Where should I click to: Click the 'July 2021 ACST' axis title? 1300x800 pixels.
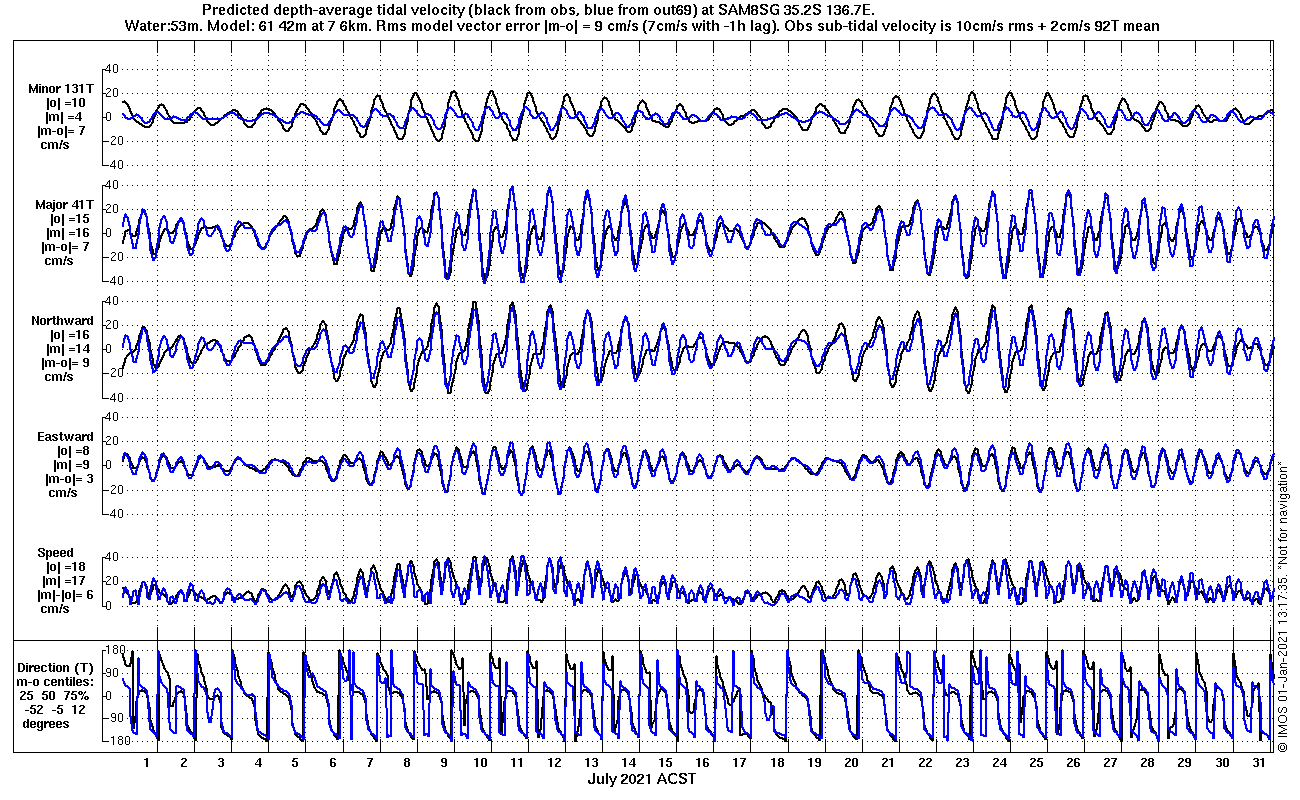[x=641, y=779]
